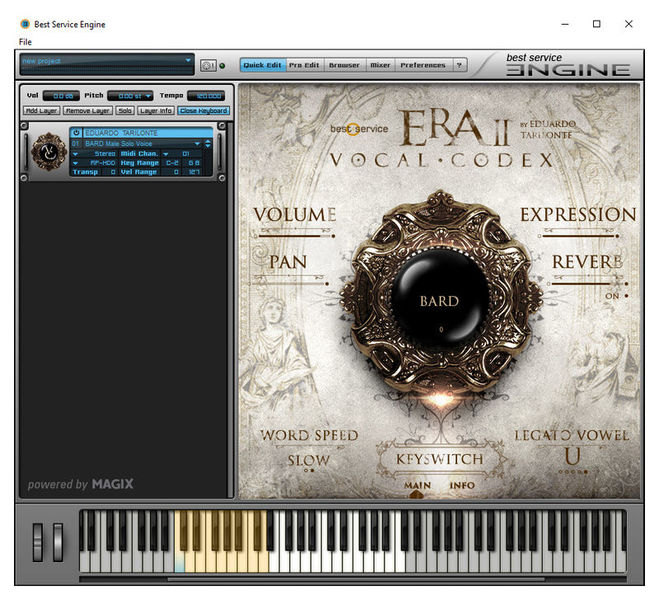Click the MAIN page heart marker icon
The width and height of the screenshot is (659, 600).
416,495
